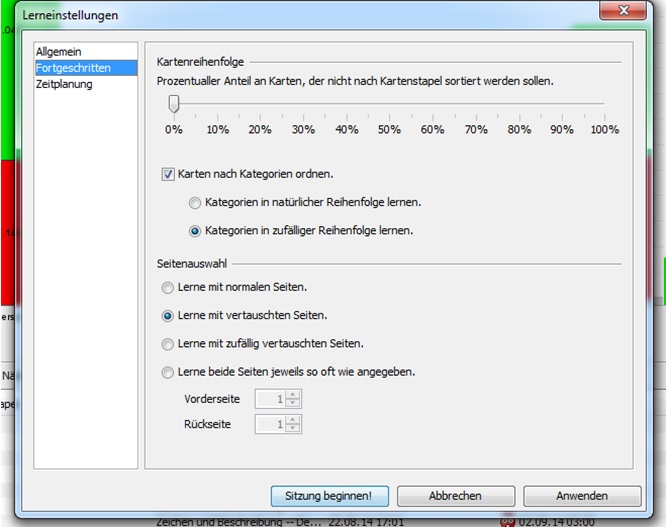The image size is (666, 527).
Task: Select Fortgeschritten in the settings list
Action: [x=85, y=68]
